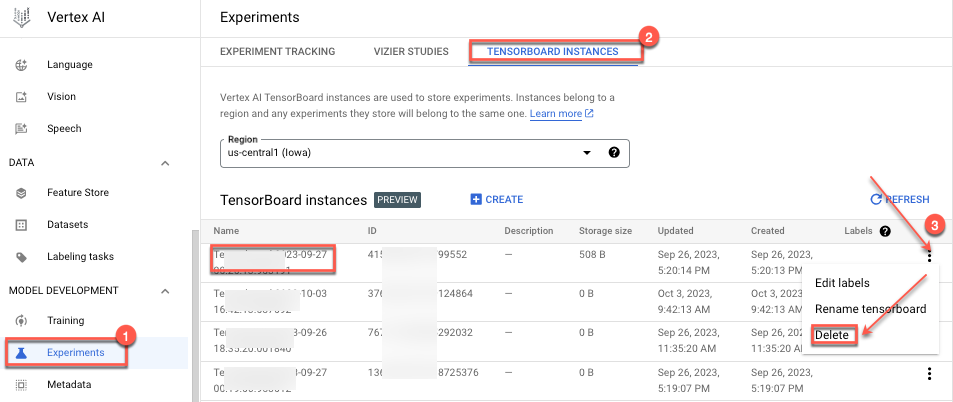Select the Speech icon in sidebar

21,129
